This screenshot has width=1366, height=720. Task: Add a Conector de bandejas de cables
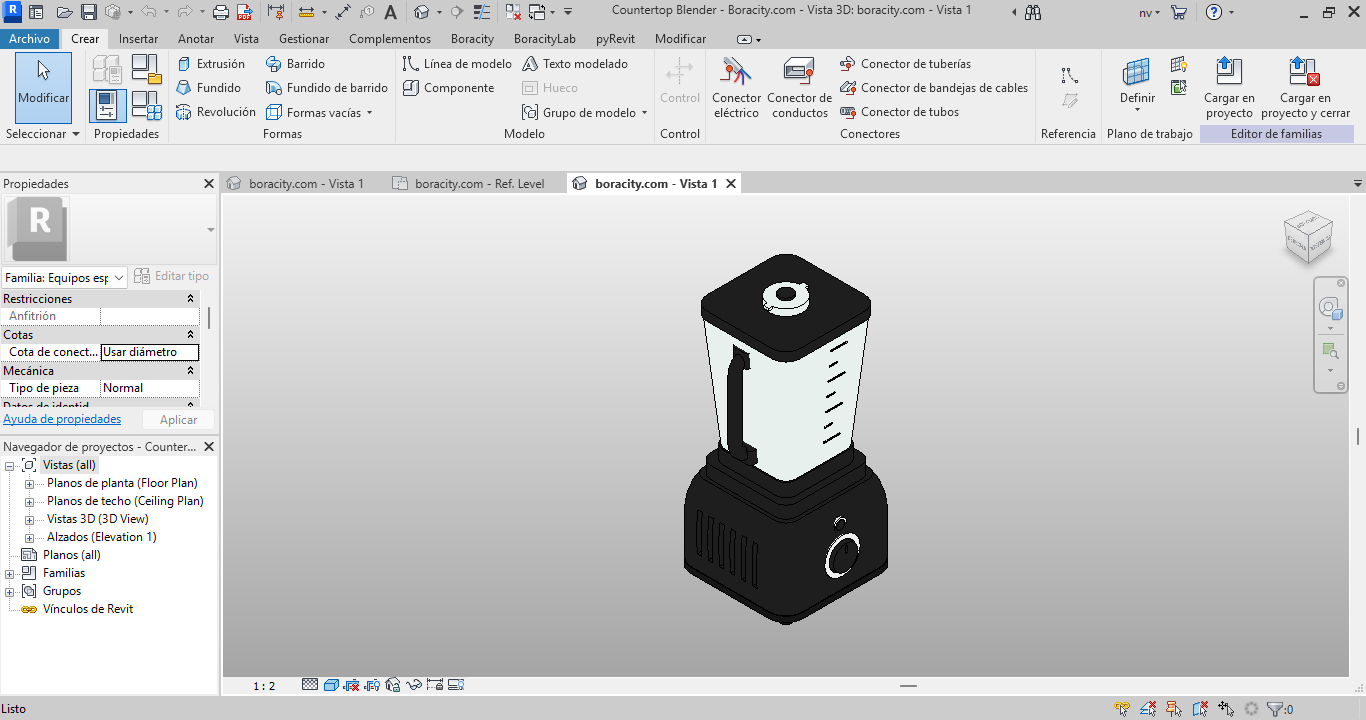point(934,88)
